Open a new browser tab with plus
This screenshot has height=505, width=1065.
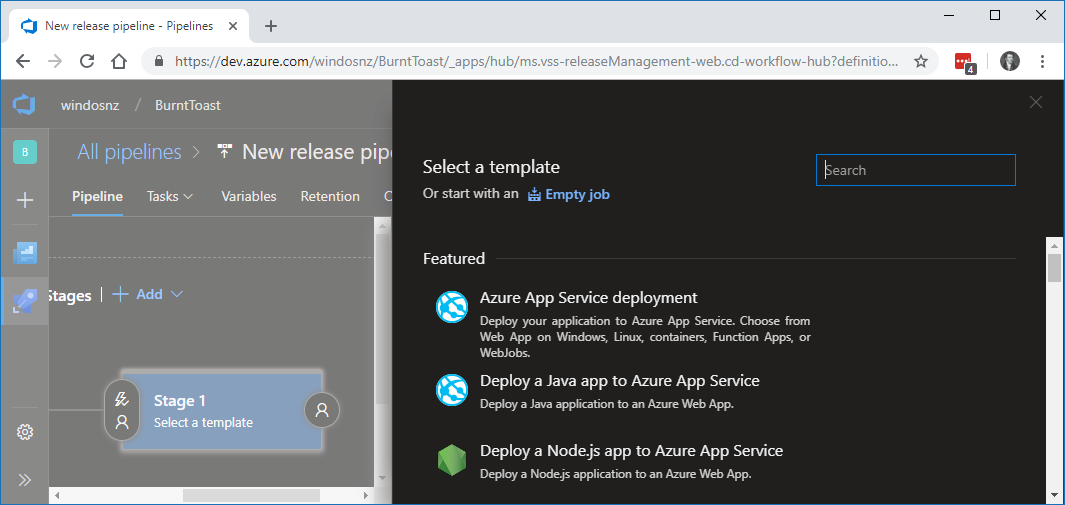[270, 26]
